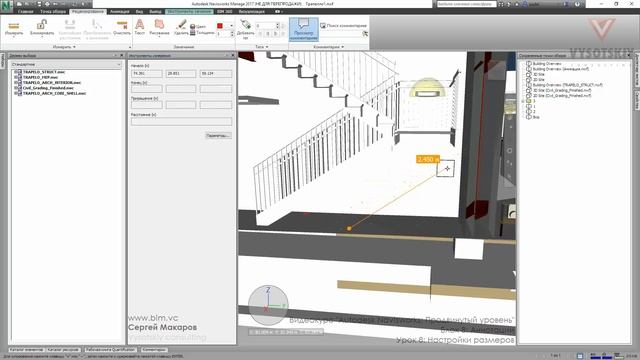Select TRAPELO_ARCH_CORE_SHELL.nwc in the selection tree
This screenshot has width=640, height=360.
[x=54, y=93]
